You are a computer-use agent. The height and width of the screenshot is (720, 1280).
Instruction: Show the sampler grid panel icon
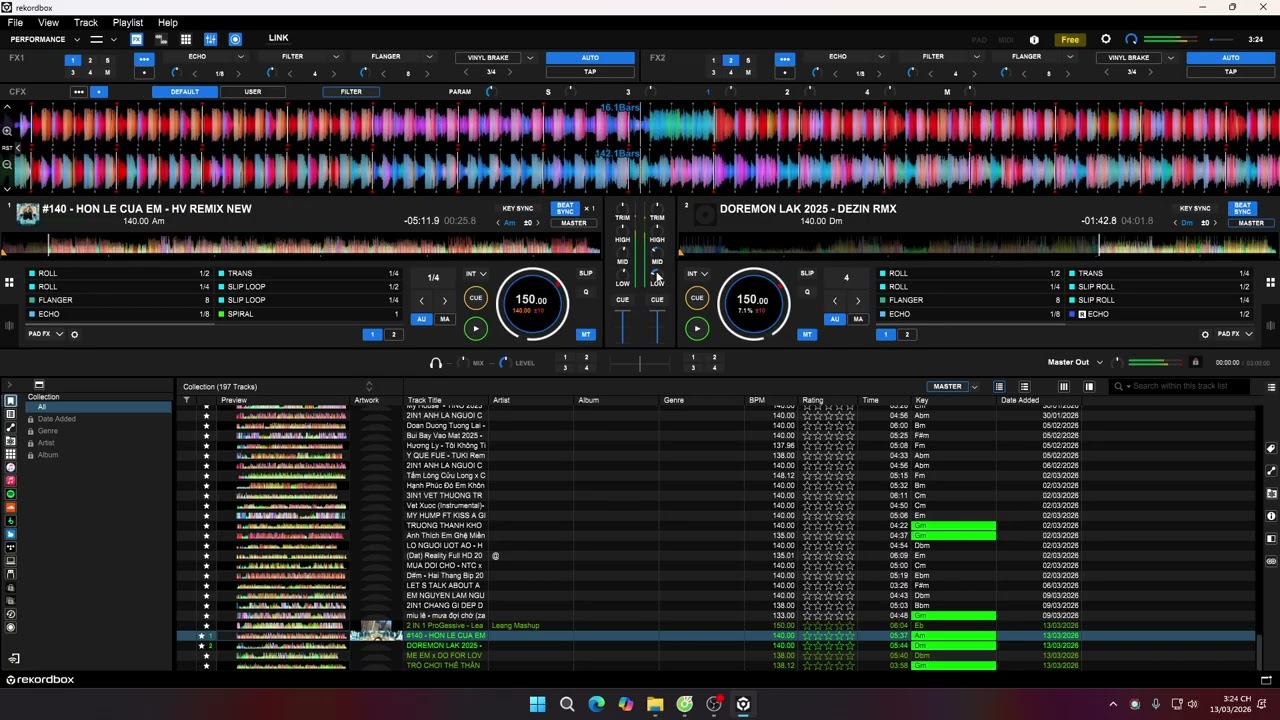click(186, 39)
